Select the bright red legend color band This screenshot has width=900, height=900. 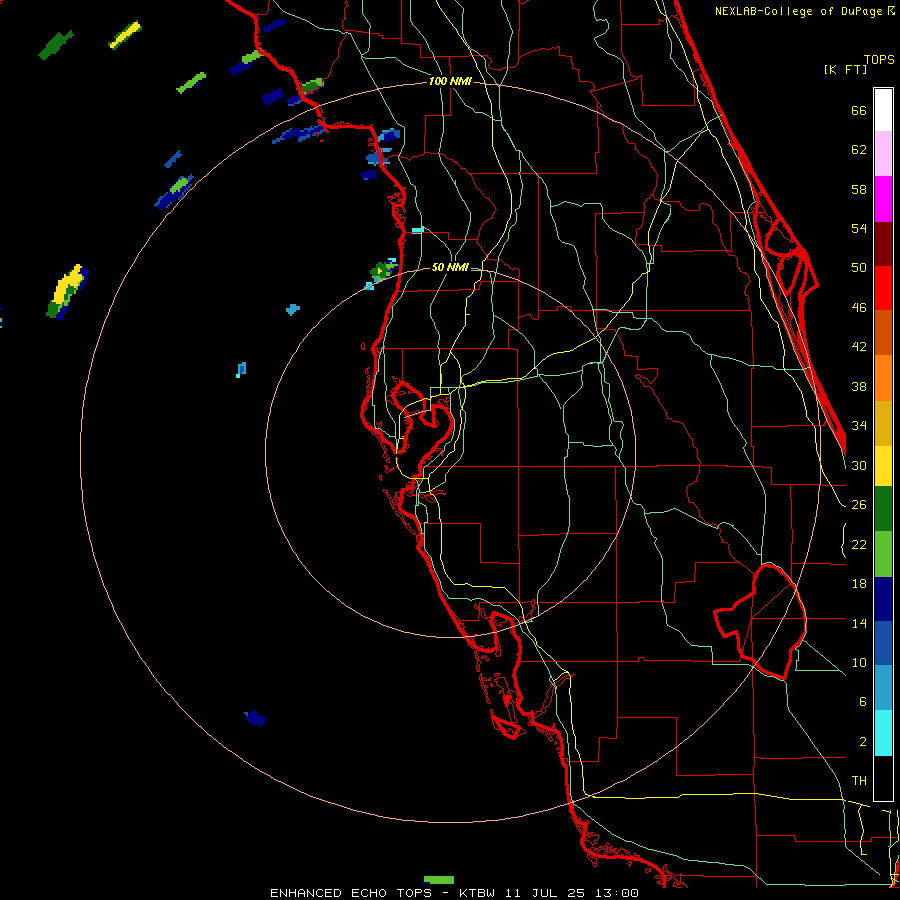coord(883,288)
